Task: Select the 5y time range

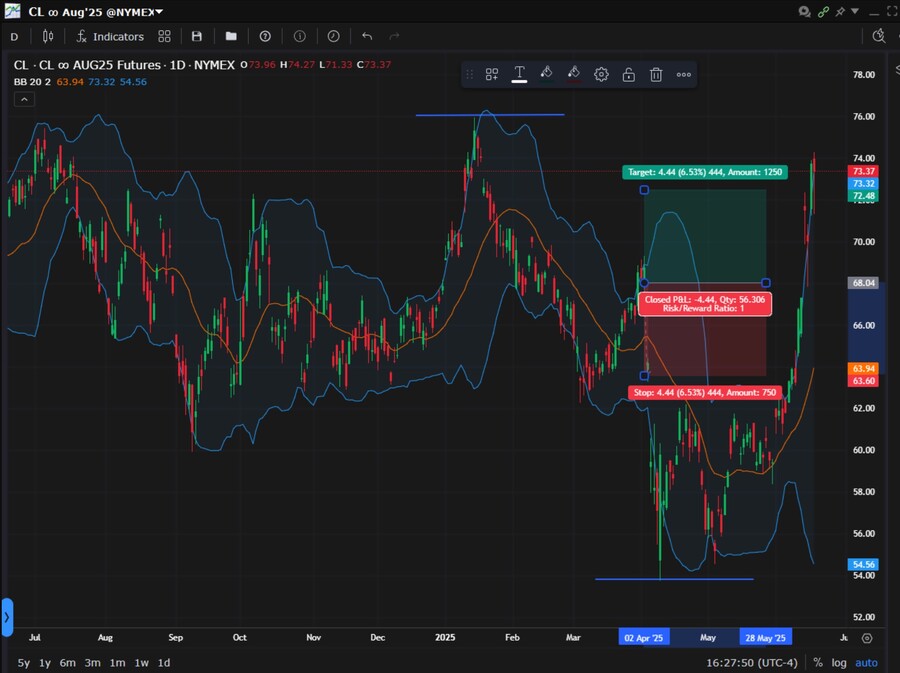Action: click(x=24, y=663)
